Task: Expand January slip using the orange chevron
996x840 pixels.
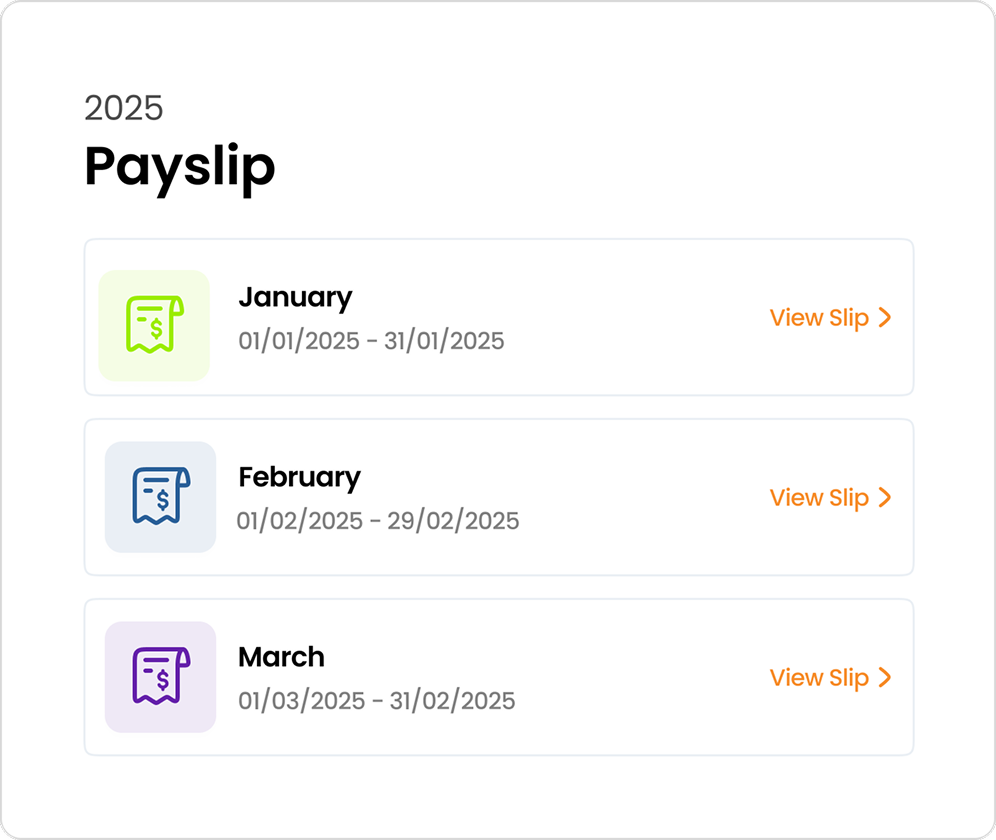Action: (885, 317)
